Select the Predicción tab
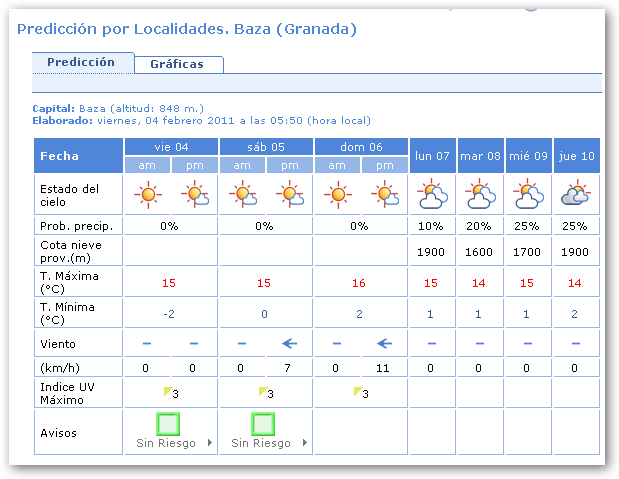This screenshot has height=479, width=619. click(81, 62)
